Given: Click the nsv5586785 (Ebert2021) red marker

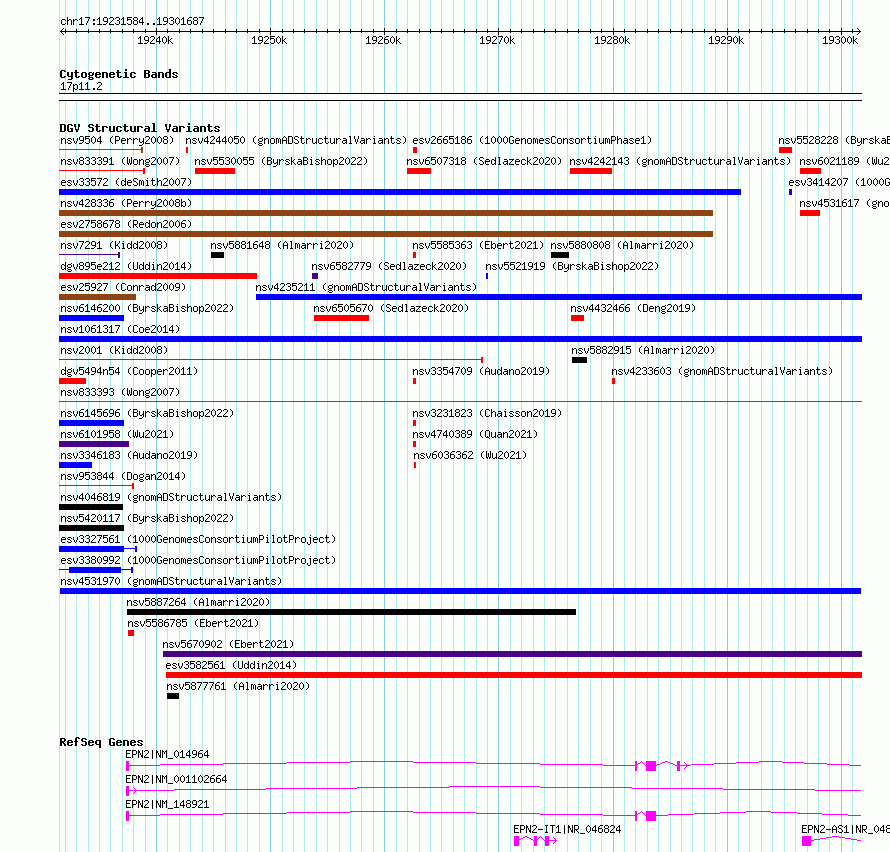Looking at the screenshot, I should (x=131, y=633).
